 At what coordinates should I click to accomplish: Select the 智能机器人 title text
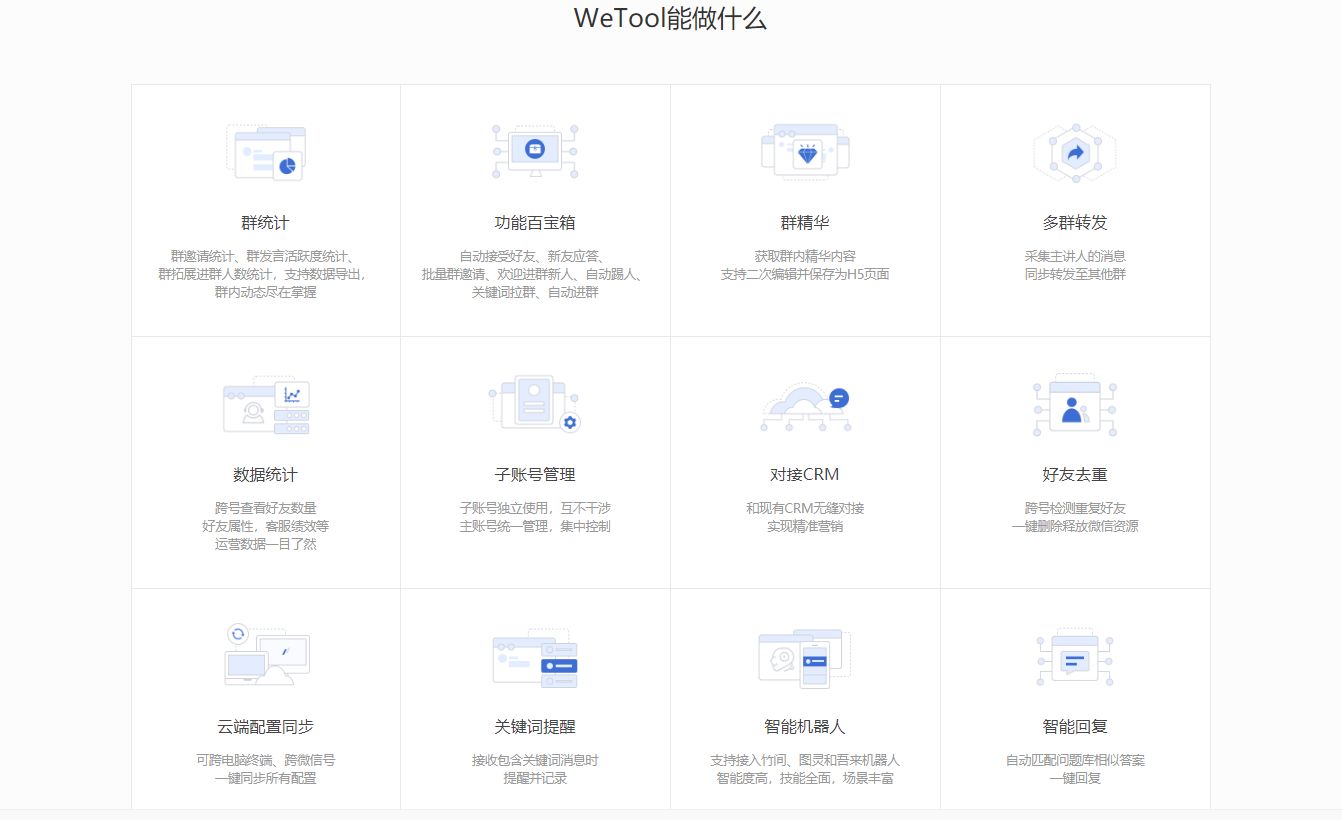pyautogui.click(x=805, y=726)
